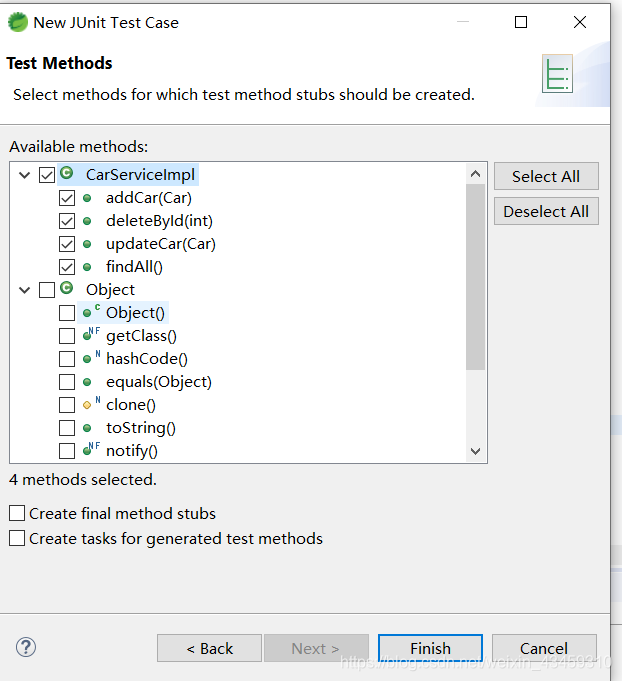Click the Test Methods wizard banner icon
The width and height of the screenshot is (622, 681).
point(557,73)
